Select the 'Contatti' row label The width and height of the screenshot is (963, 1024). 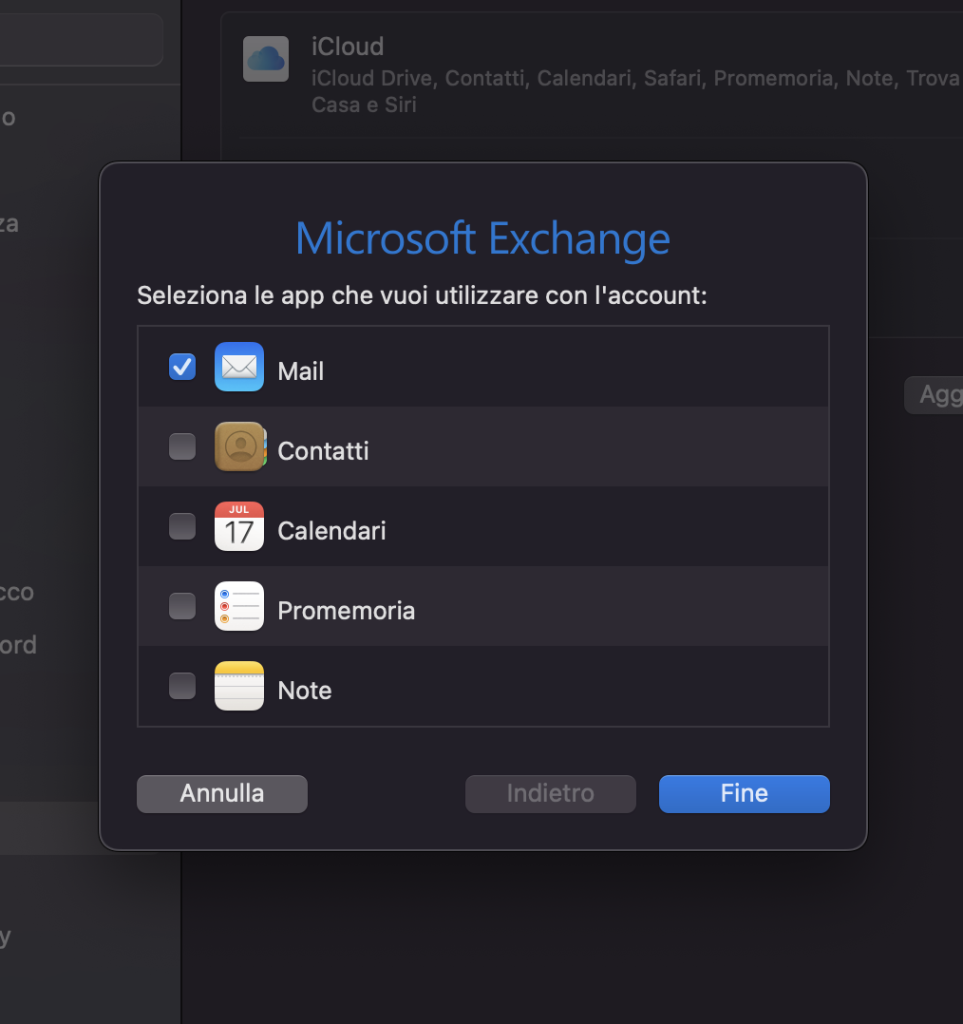point(323,451)
